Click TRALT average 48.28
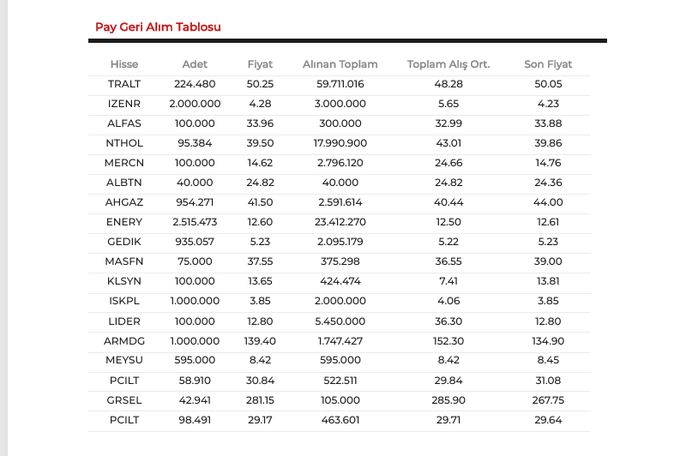This screenshot has width=680, height=456. (448, 84)
